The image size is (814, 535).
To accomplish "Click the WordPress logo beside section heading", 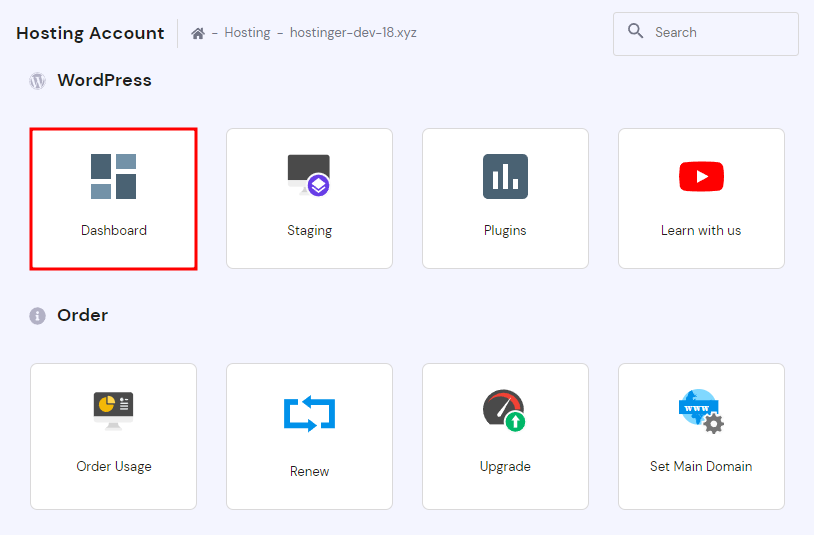I will pos(38,81).
